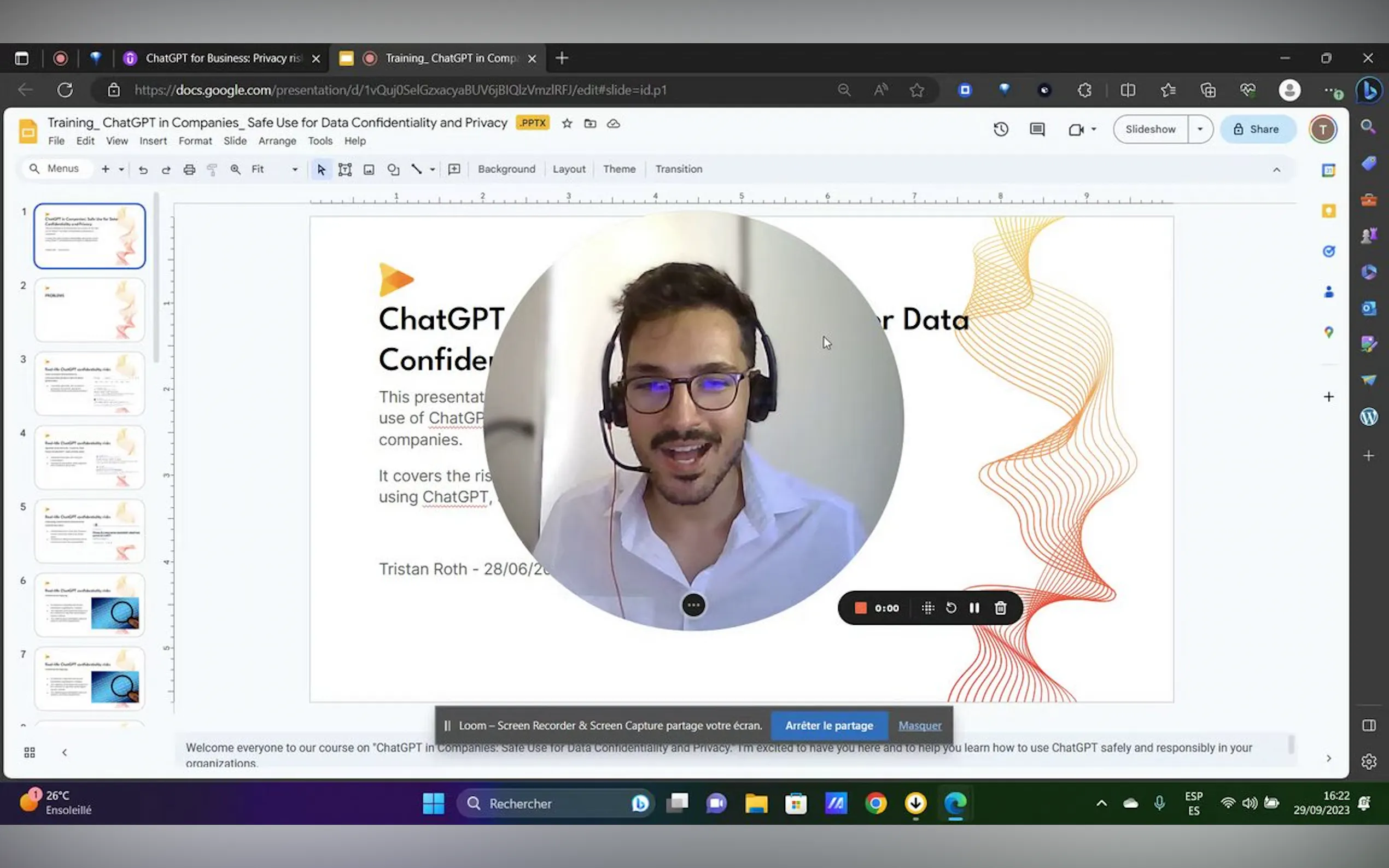The width and height of the screenshot is (1389, 868).
Task: Open the File menu
Action: click(x=56, y=141)
